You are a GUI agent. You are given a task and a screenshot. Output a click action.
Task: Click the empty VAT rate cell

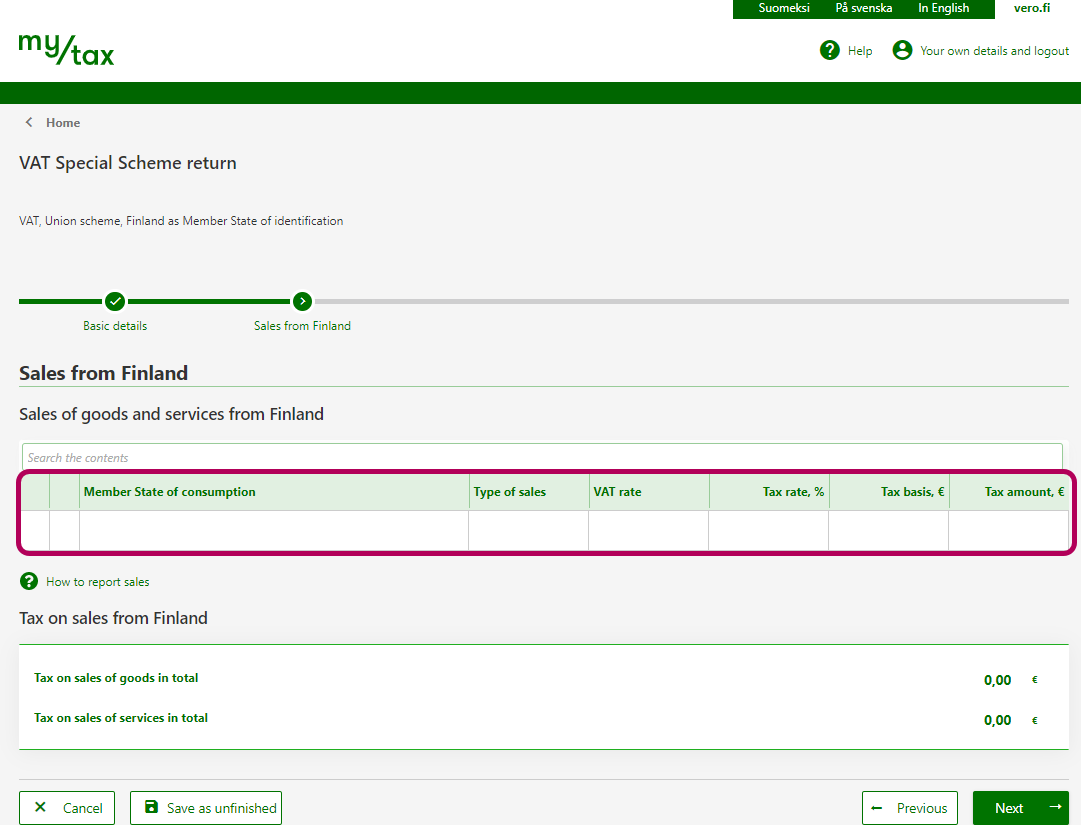point(648,531)
